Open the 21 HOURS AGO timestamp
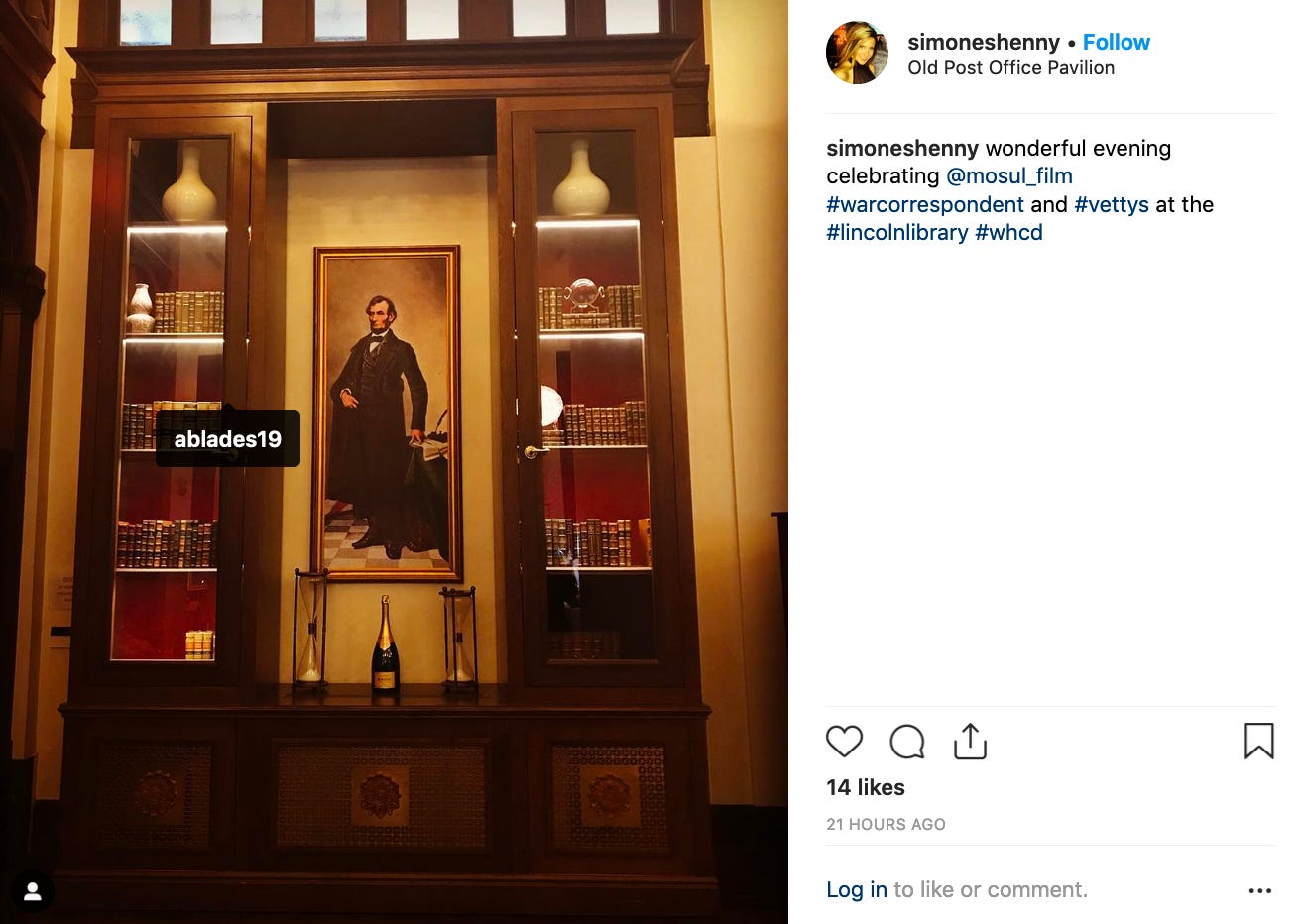Viewport: 1301px width, 924px height. pos(886,825)
